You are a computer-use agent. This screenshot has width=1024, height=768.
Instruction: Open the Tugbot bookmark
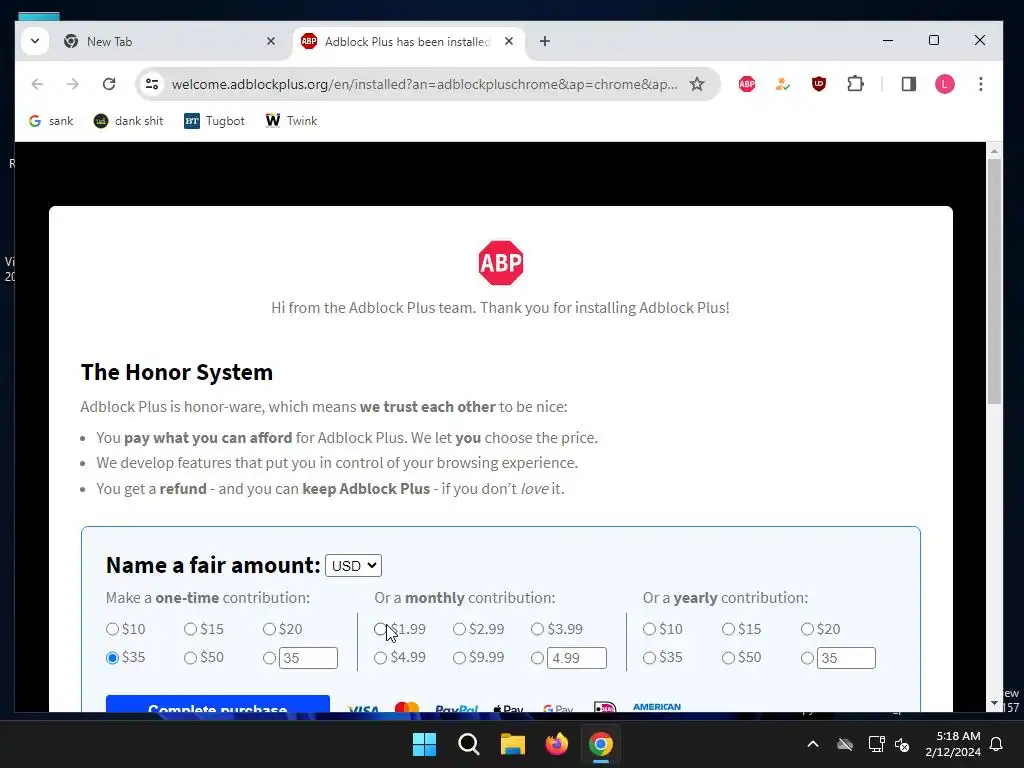click(214, 121)
